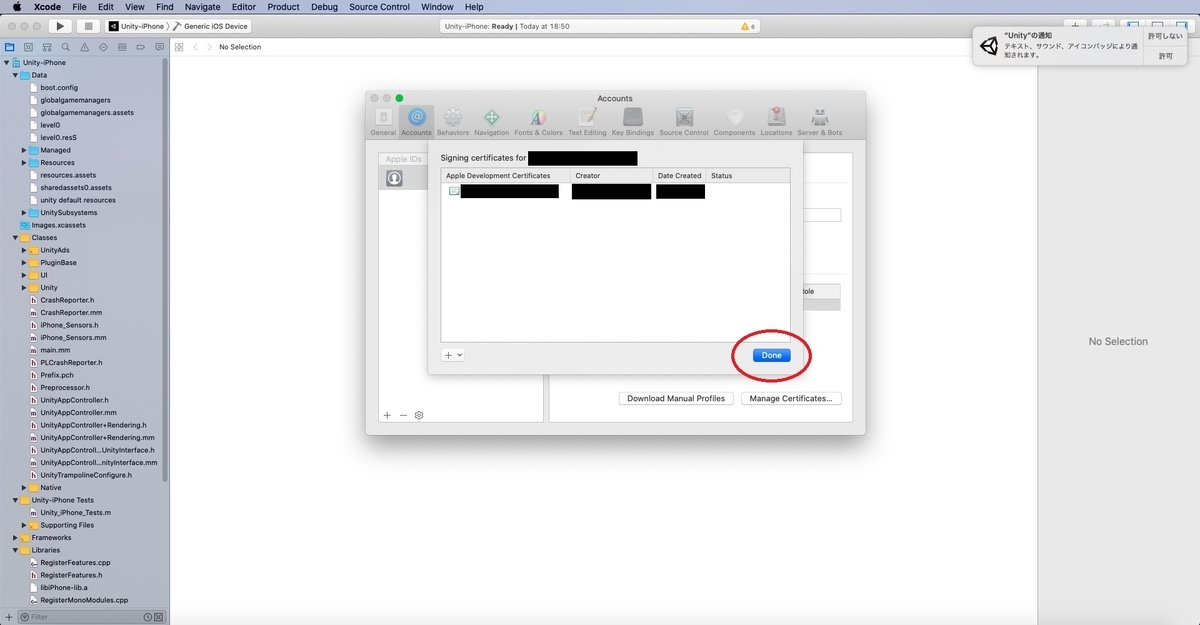Open the Product menu

pos(283,7)
